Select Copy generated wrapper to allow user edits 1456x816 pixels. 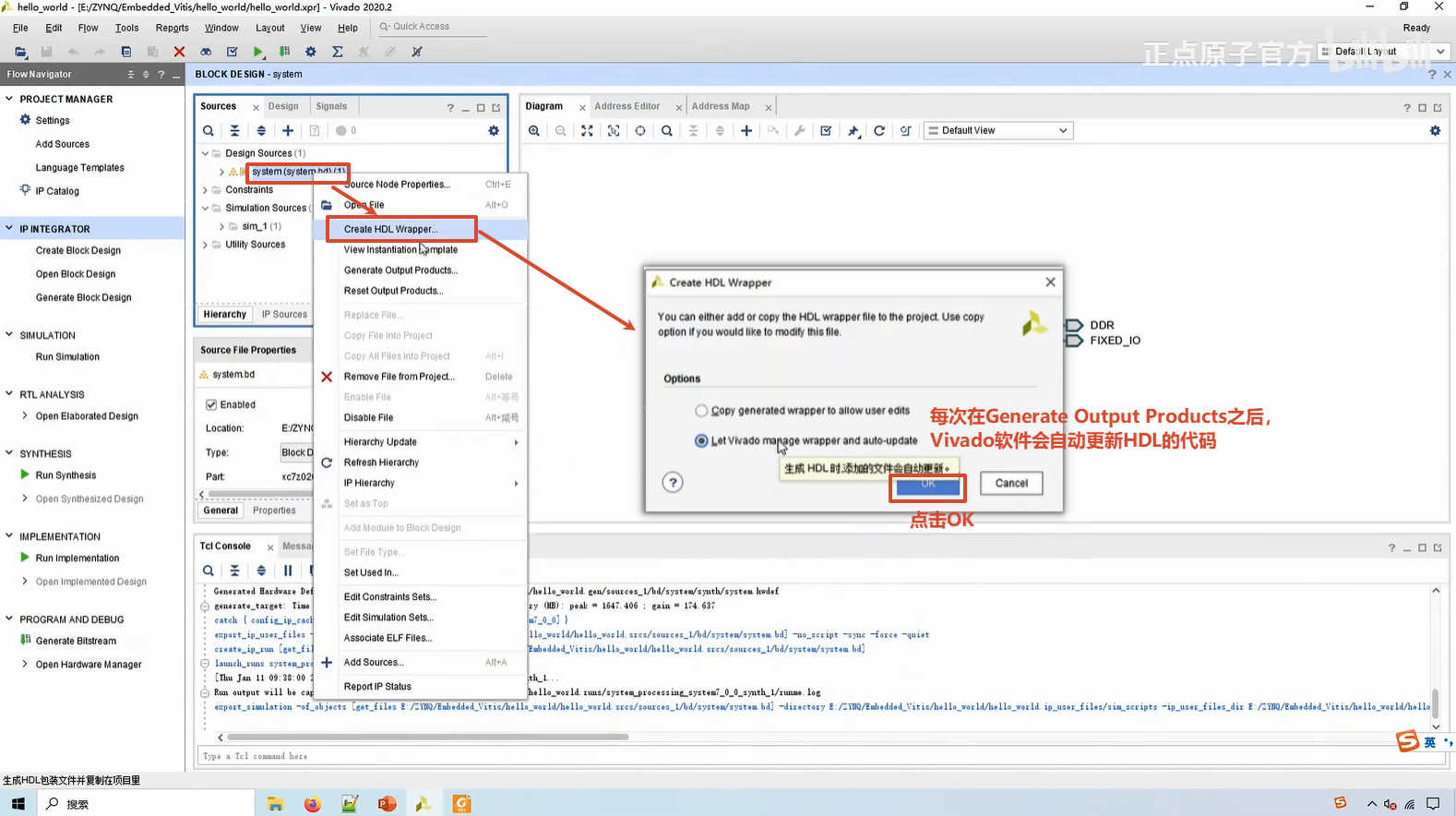(701, 411)
